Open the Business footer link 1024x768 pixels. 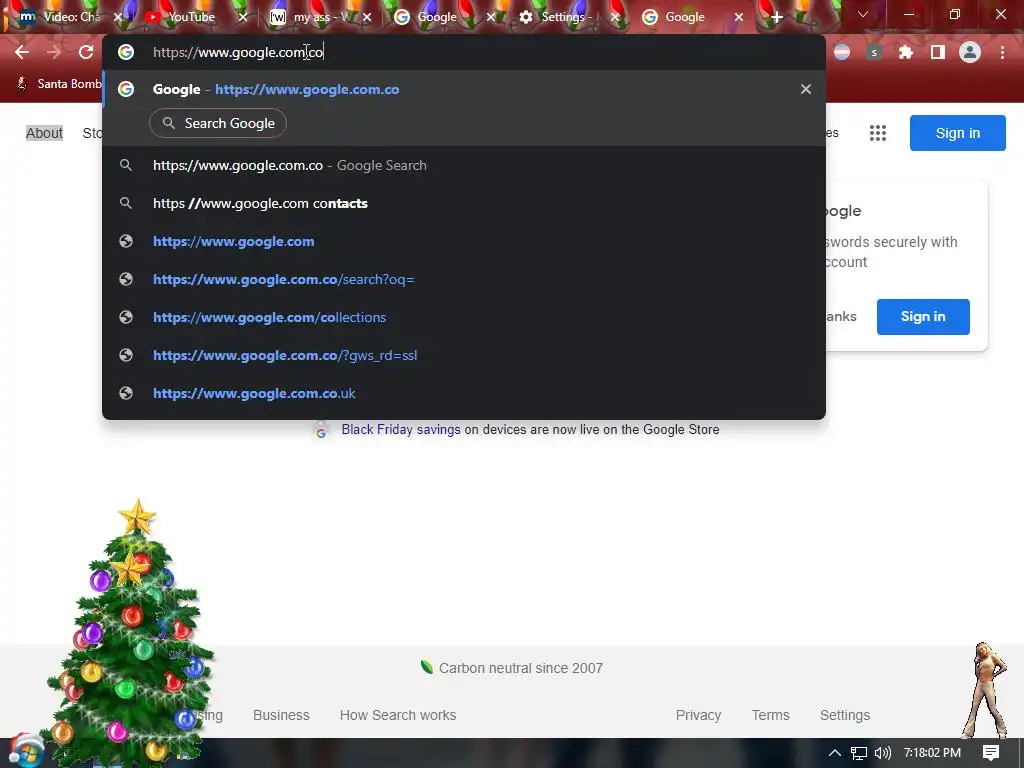[x=281, y=715]
